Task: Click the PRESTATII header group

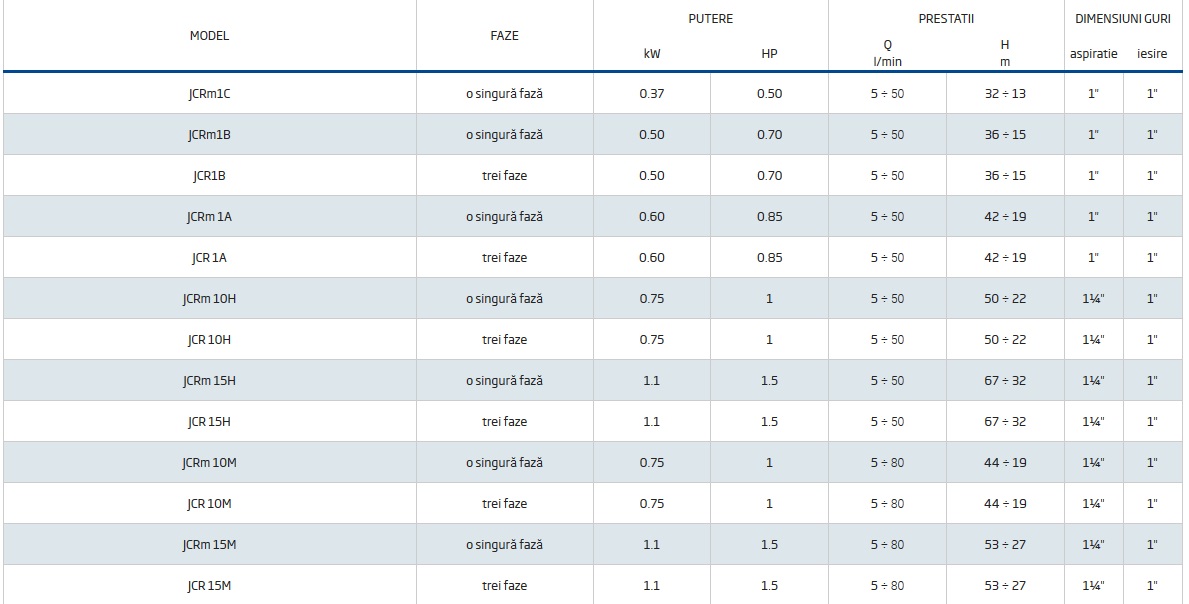Action: [x=946, y=19]
